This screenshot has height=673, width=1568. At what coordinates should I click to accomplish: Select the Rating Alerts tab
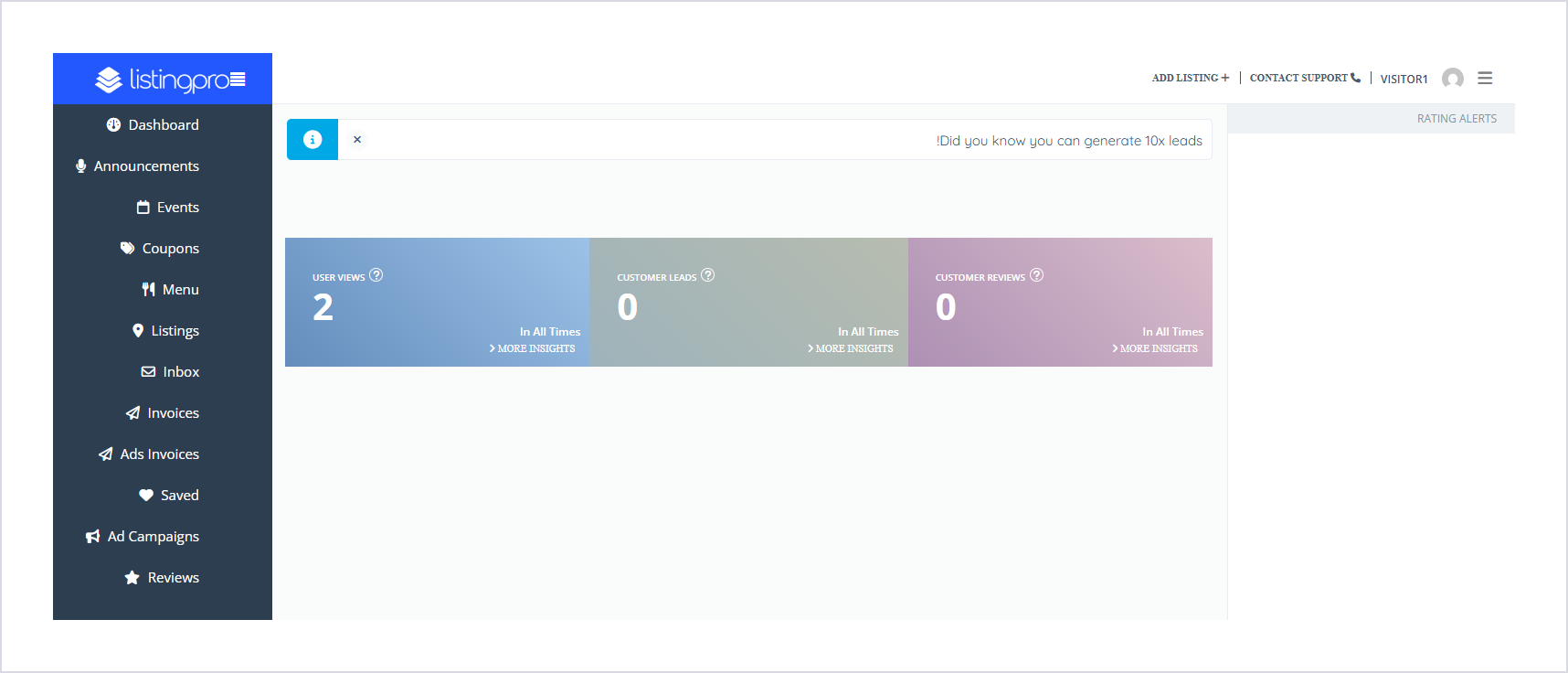pos(1457,119)
